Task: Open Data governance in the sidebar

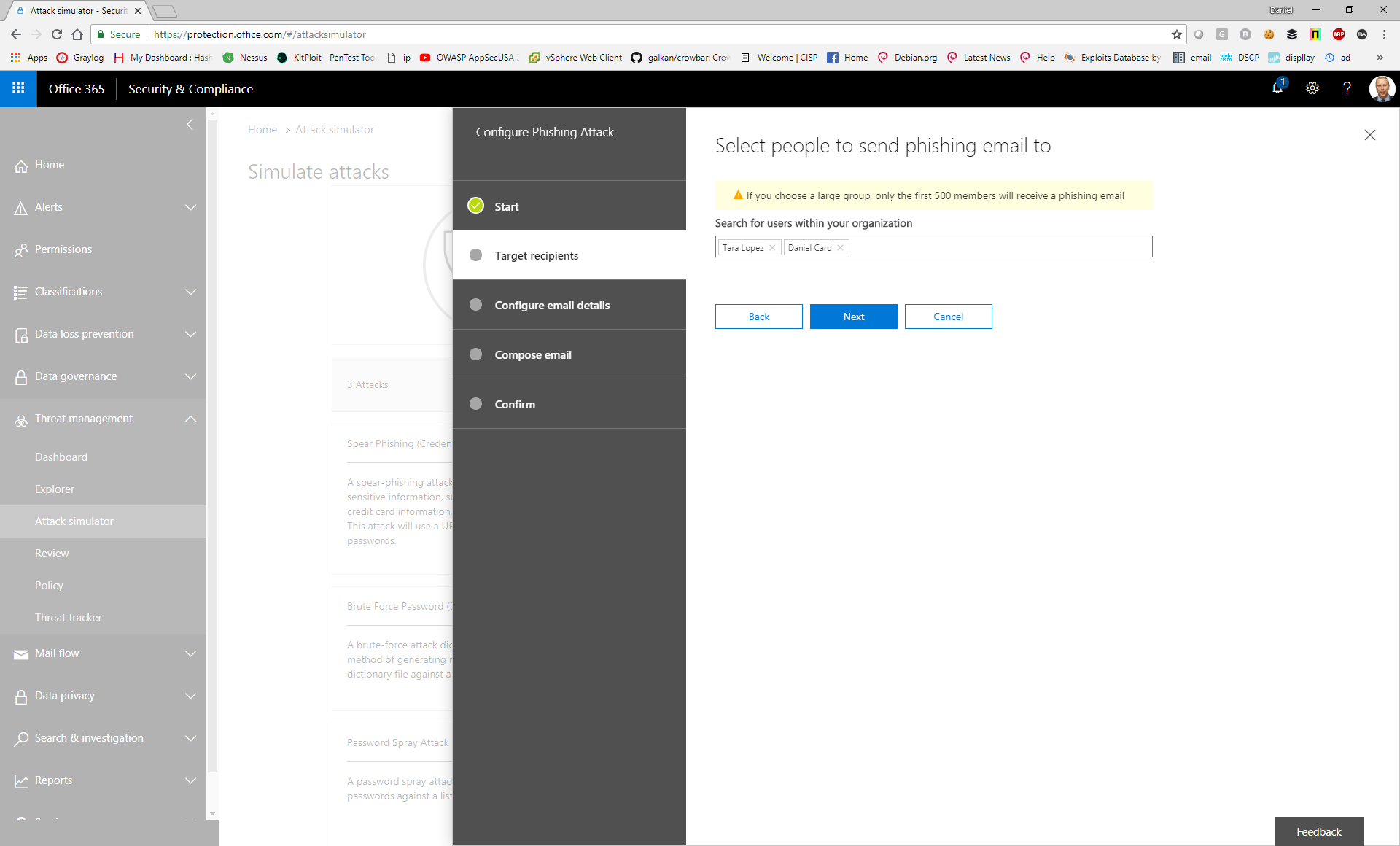Action: pyautogui.click(x=76, y=376)
